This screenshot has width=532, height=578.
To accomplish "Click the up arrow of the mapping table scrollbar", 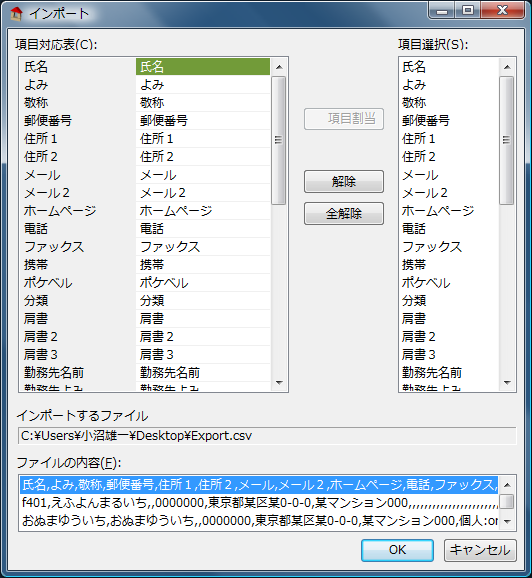I will (x=279, y=67).
